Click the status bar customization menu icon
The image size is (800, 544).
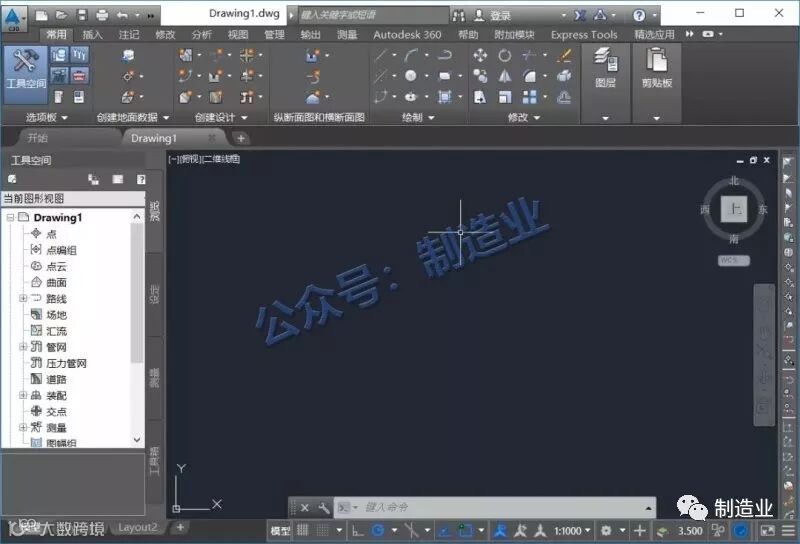coord(788,531)
